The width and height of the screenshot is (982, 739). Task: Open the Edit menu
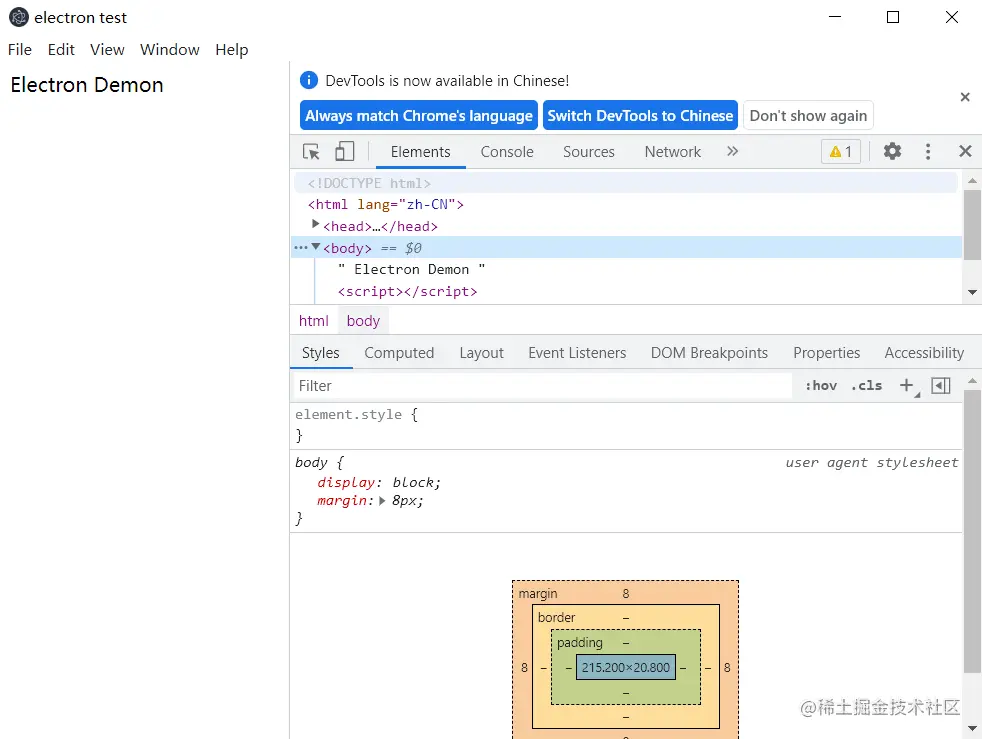[61, 49]
